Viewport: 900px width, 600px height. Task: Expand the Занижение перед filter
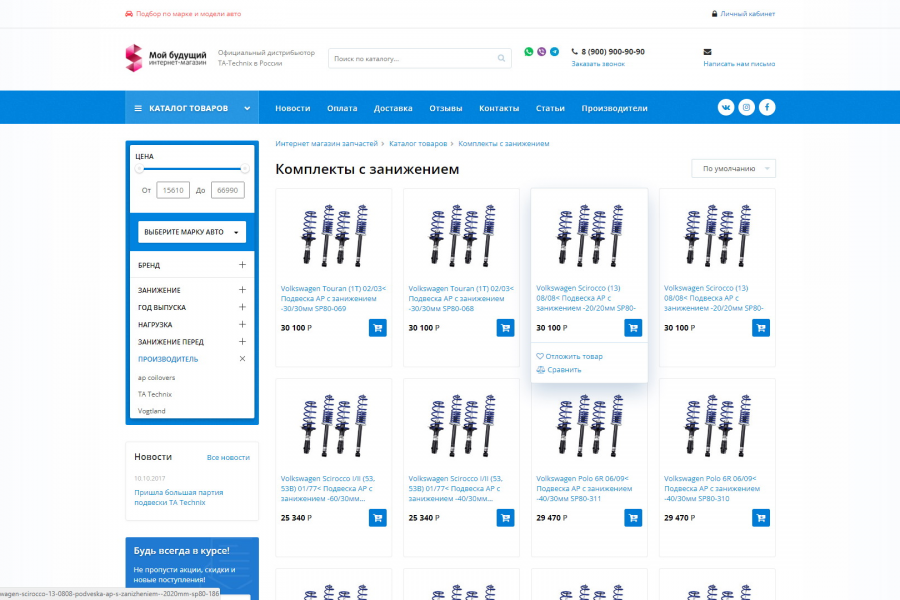point(242,342)
